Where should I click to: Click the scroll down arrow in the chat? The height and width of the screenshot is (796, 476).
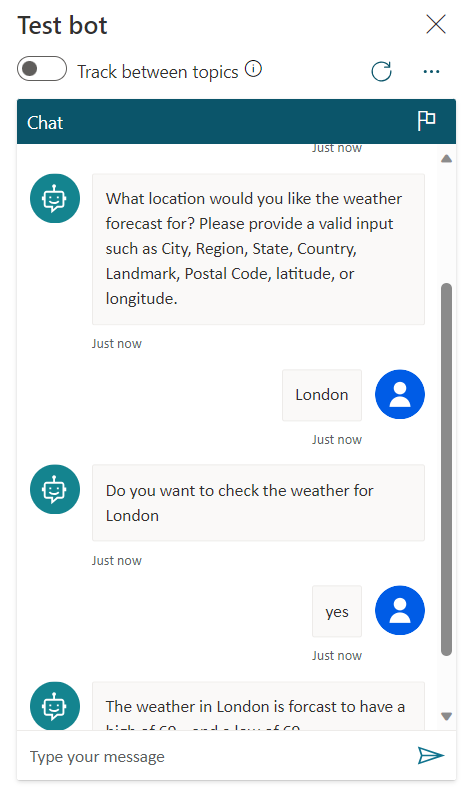pos(447,717)
